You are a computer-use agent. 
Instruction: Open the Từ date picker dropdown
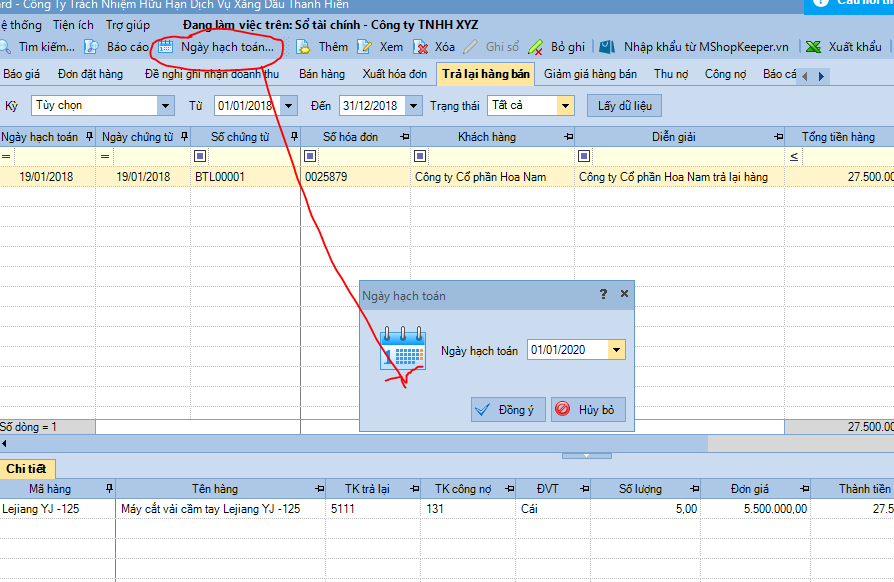click(x=288, y=106)
